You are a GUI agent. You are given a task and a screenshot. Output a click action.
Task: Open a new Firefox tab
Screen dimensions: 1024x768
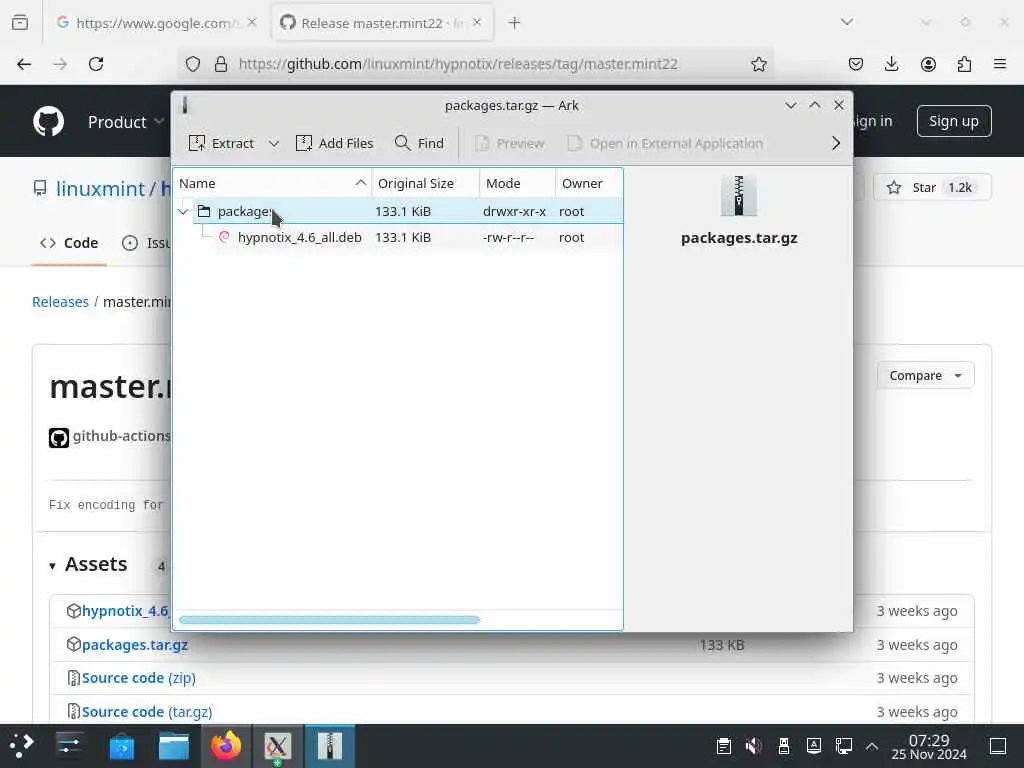coord(515,23)
